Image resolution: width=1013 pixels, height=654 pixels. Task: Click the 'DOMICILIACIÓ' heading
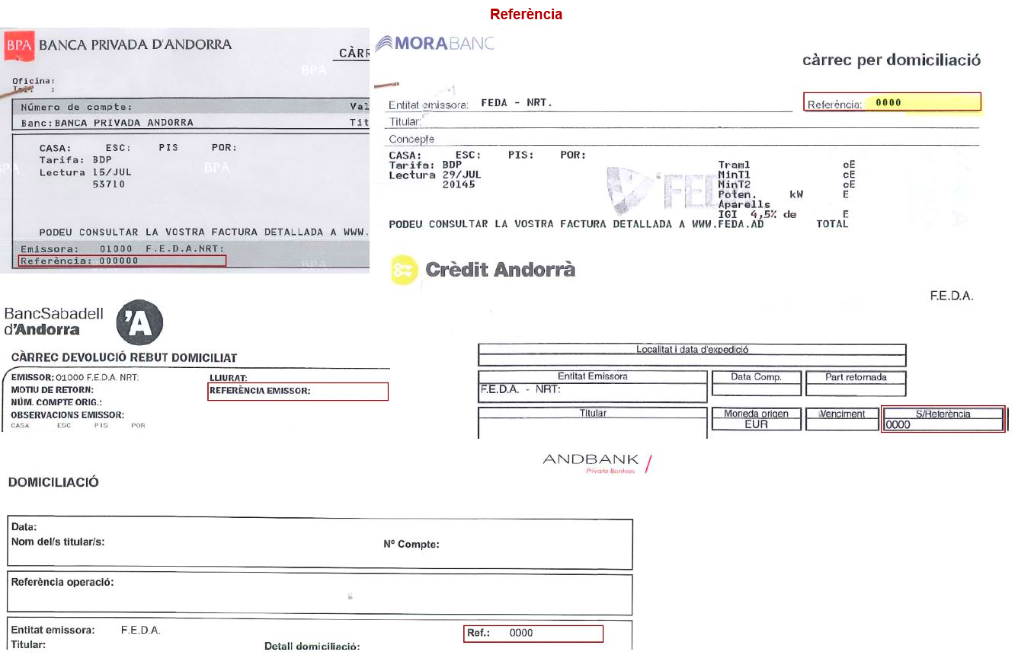pyautogui.click(x=53, y=482)
